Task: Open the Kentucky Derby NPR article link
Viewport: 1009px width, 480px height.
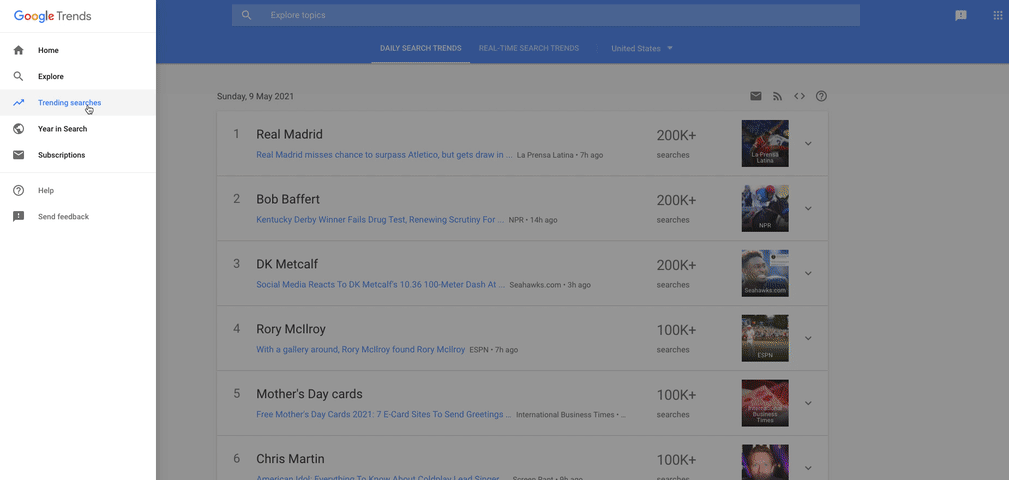Action: tap(380, 220)
